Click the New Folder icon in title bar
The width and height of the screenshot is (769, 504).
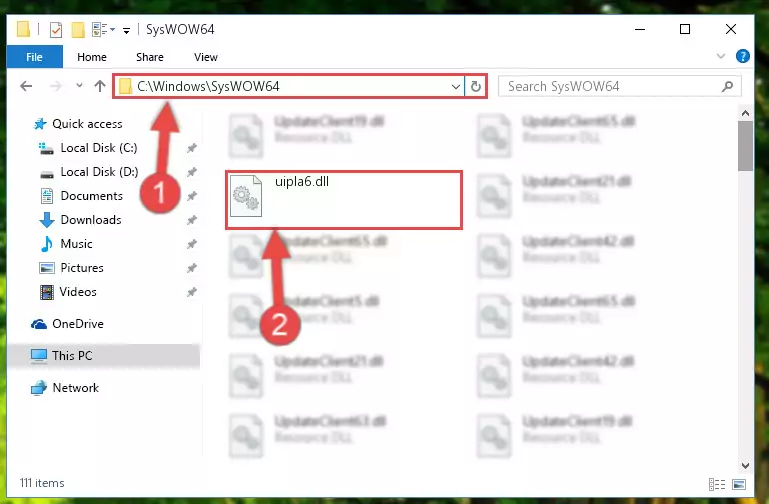[78, 30]
